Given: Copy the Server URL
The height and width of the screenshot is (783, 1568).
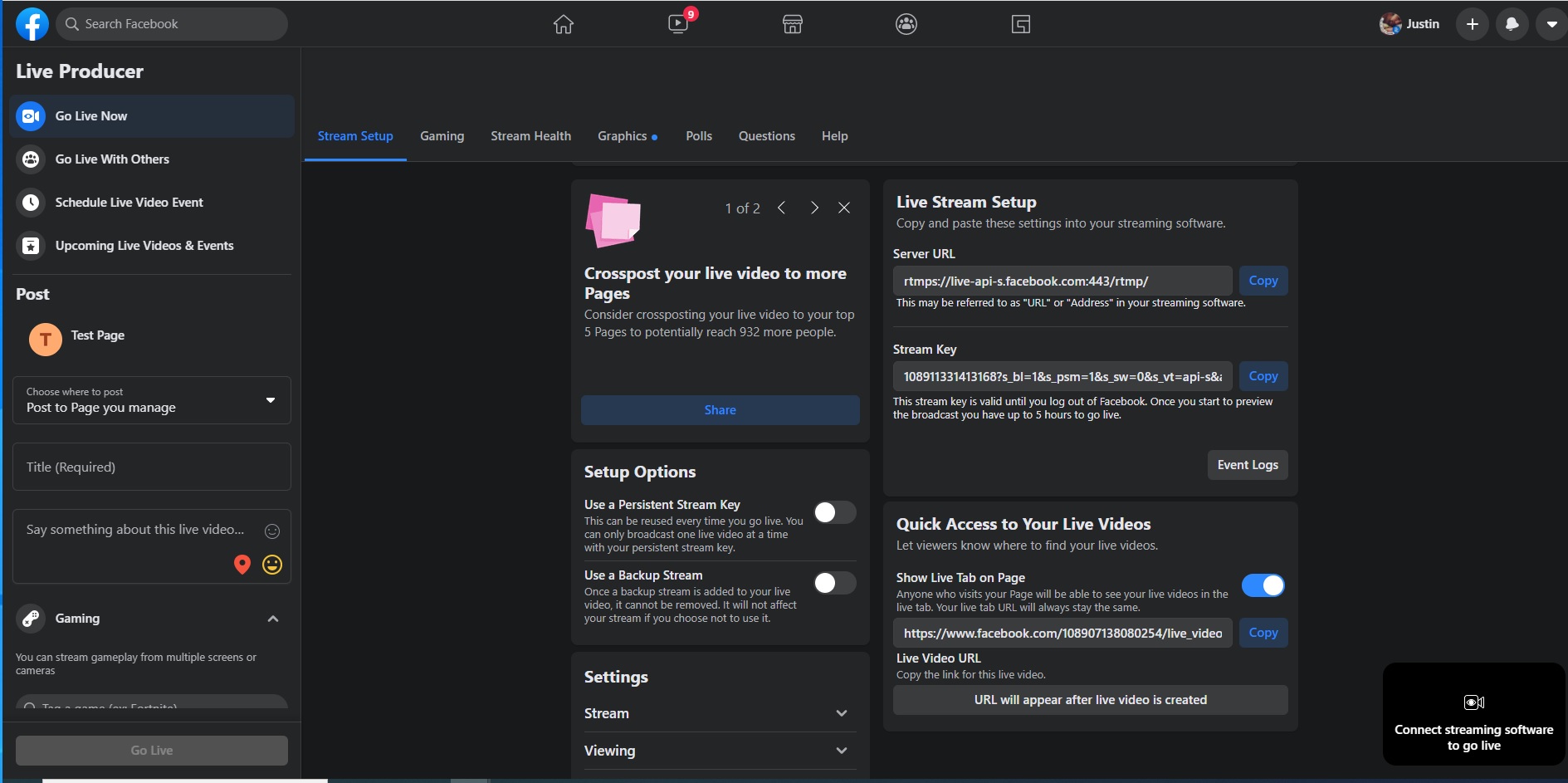Looking at the screenshot, I should pos(1263,281).
